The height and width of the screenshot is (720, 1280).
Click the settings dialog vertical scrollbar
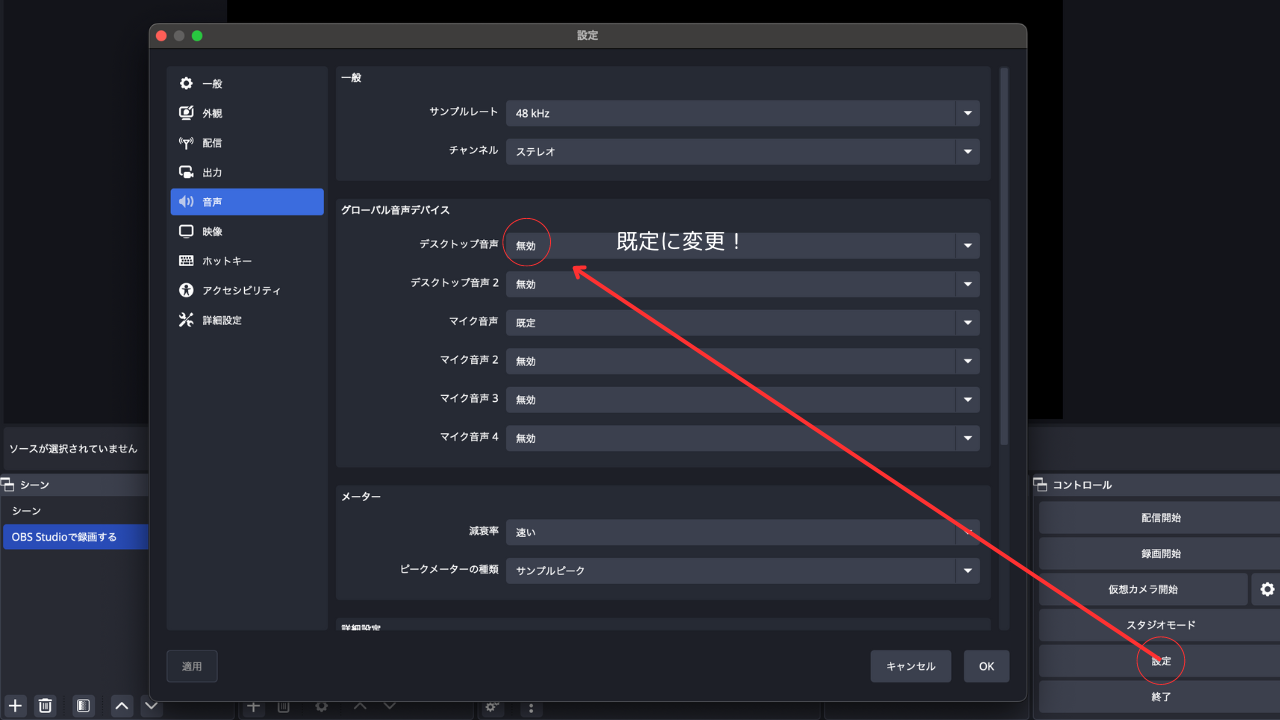click(1004, 257)
